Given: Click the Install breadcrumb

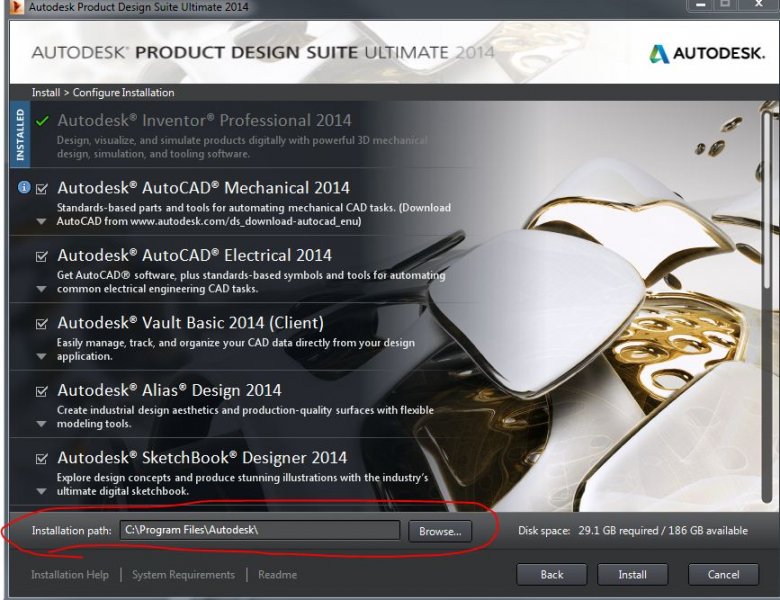Looking at the screenshot, I should [46, 93].
